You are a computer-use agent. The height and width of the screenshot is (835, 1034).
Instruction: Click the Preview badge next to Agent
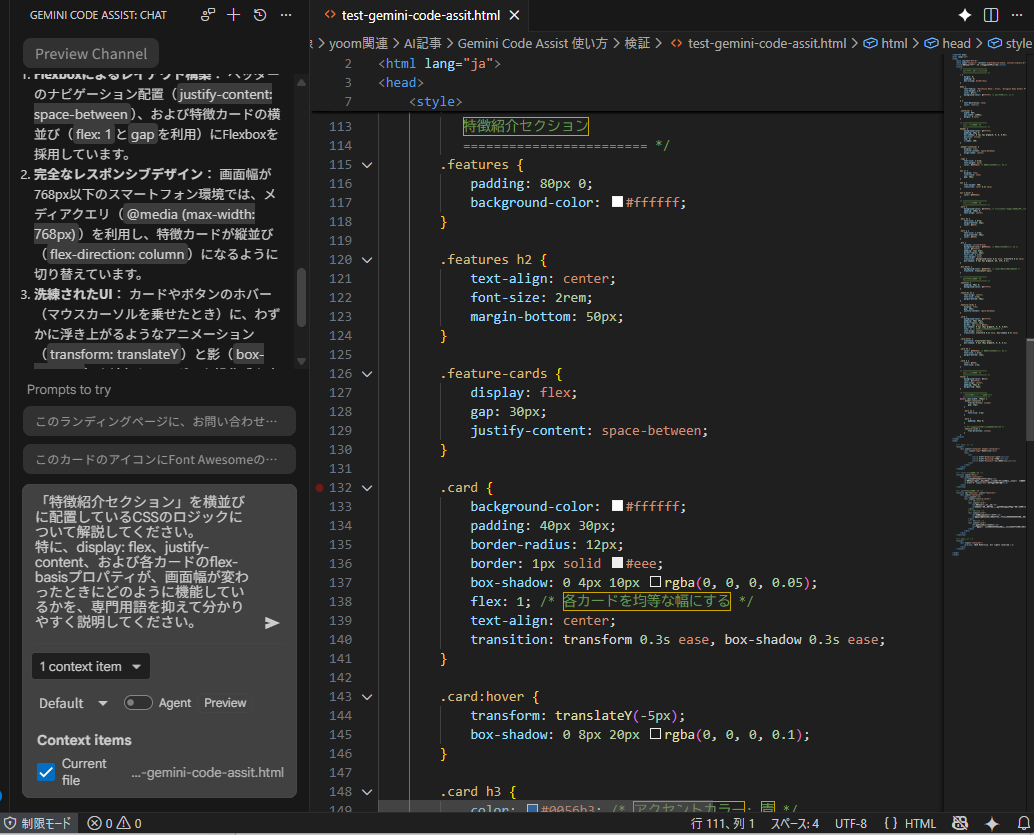(225, 703)
